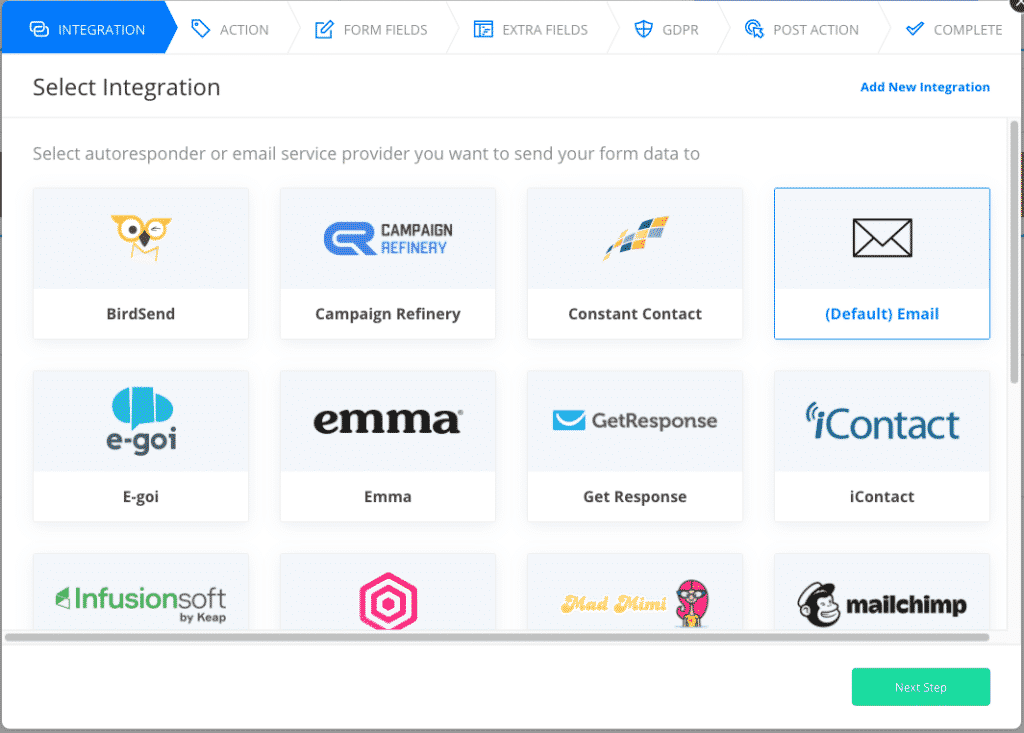Select the BirdSend owl logo
1024x733 pixels.
(141, 237)
